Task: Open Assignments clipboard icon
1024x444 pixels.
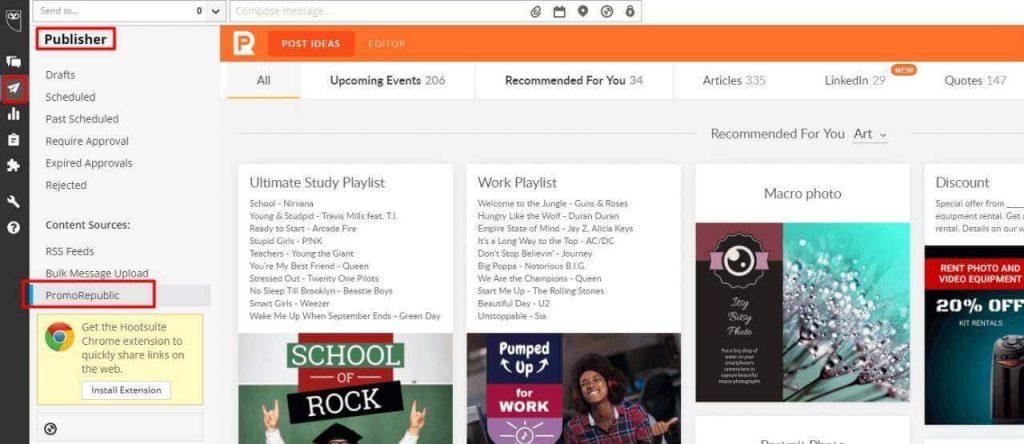Action: (x=14, y=140)
